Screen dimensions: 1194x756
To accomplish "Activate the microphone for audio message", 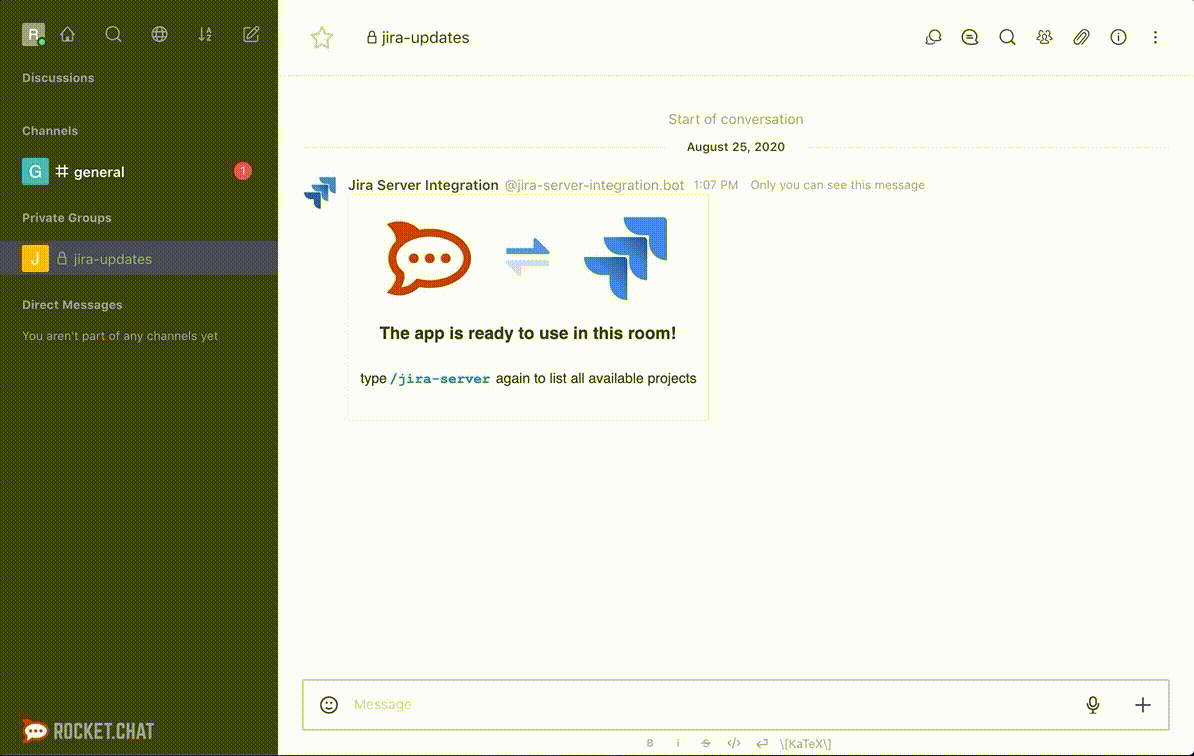I will click(x=1093, y=704).
